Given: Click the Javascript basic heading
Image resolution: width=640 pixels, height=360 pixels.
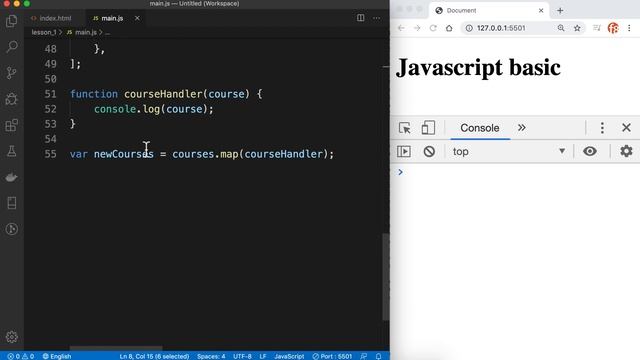Looking at the screenshot, I should click(478, 67).
